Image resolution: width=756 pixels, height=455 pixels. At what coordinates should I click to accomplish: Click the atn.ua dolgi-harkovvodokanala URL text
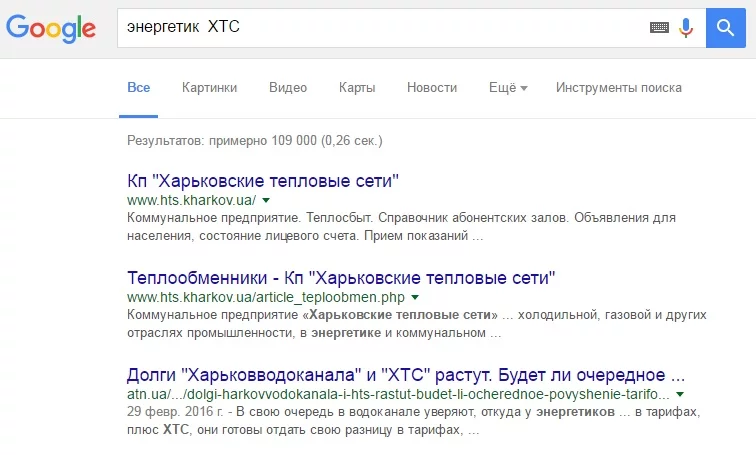tap(398, 394)
